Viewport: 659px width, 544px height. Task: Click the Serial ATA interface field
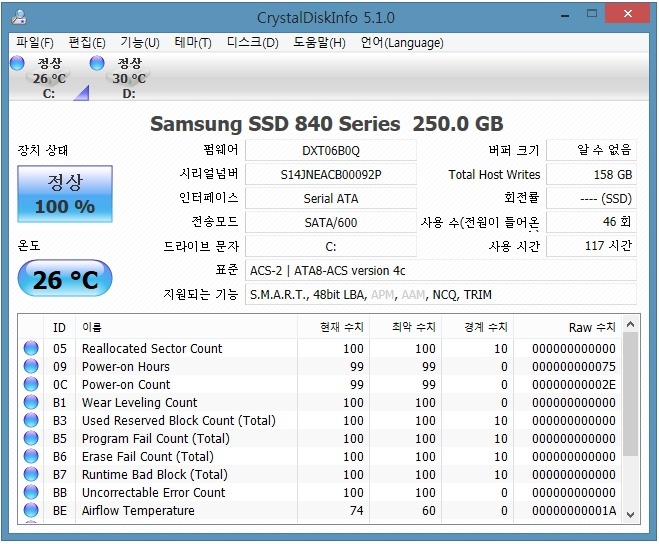(x=331, y=198)
